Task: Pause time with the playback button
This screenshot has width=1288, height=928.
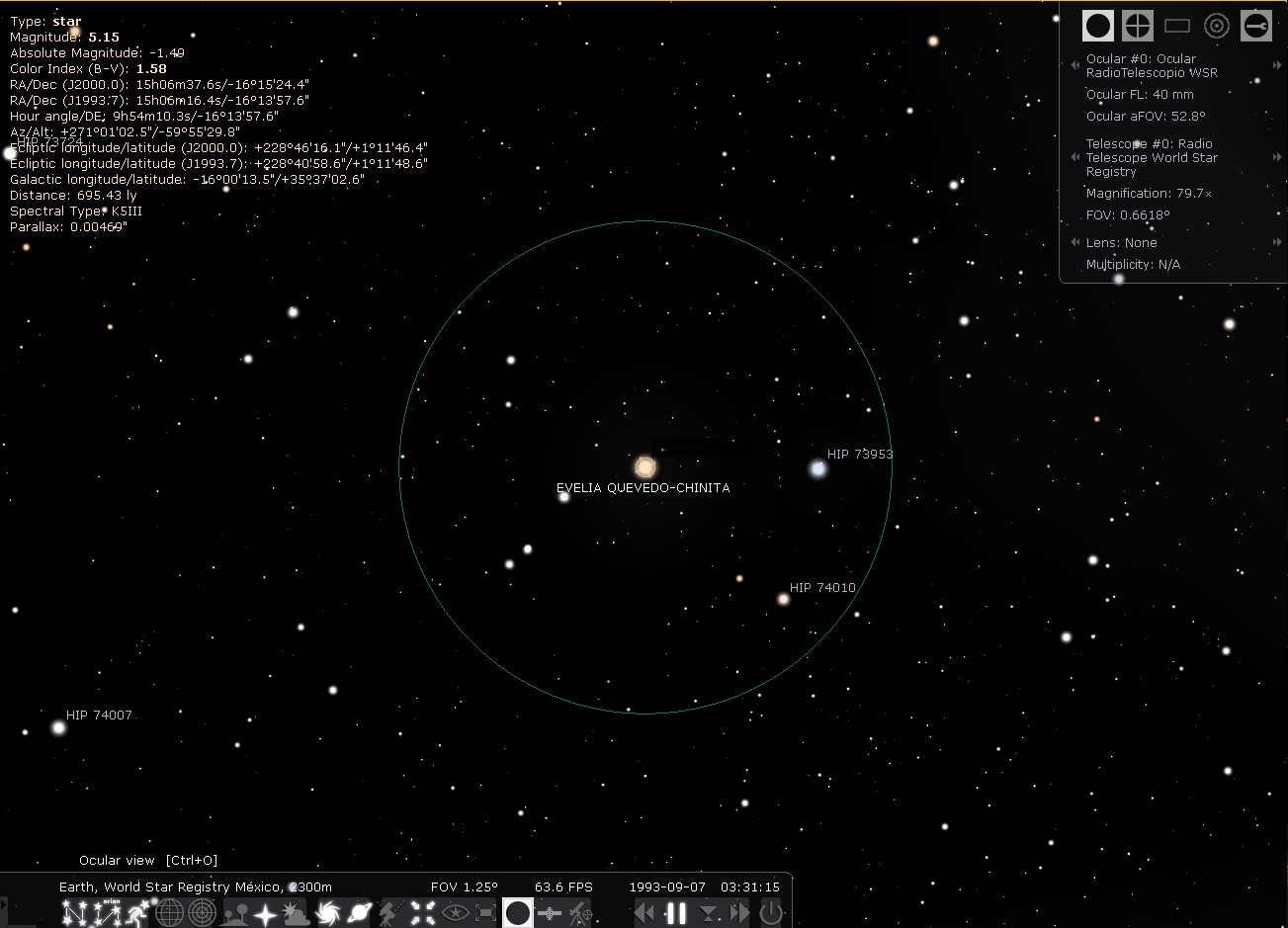Action: click(x=676, y=913)
